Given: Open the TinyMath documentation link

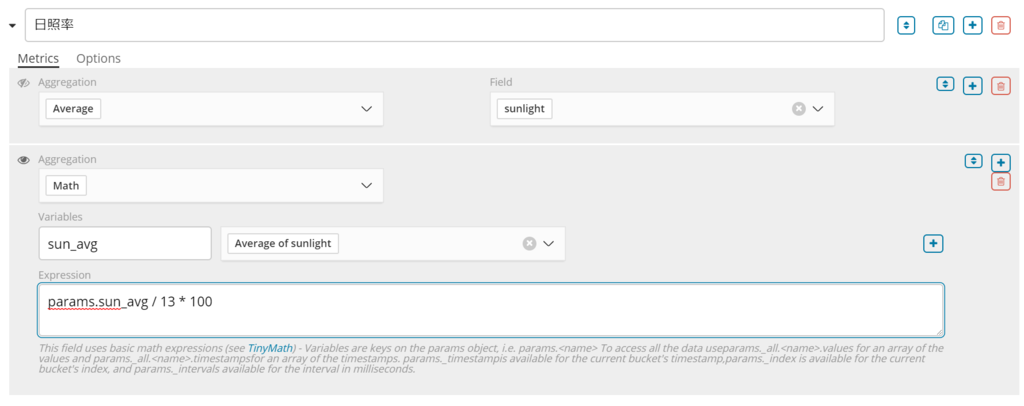Looking at the screenshot, I should click(270, 348).
